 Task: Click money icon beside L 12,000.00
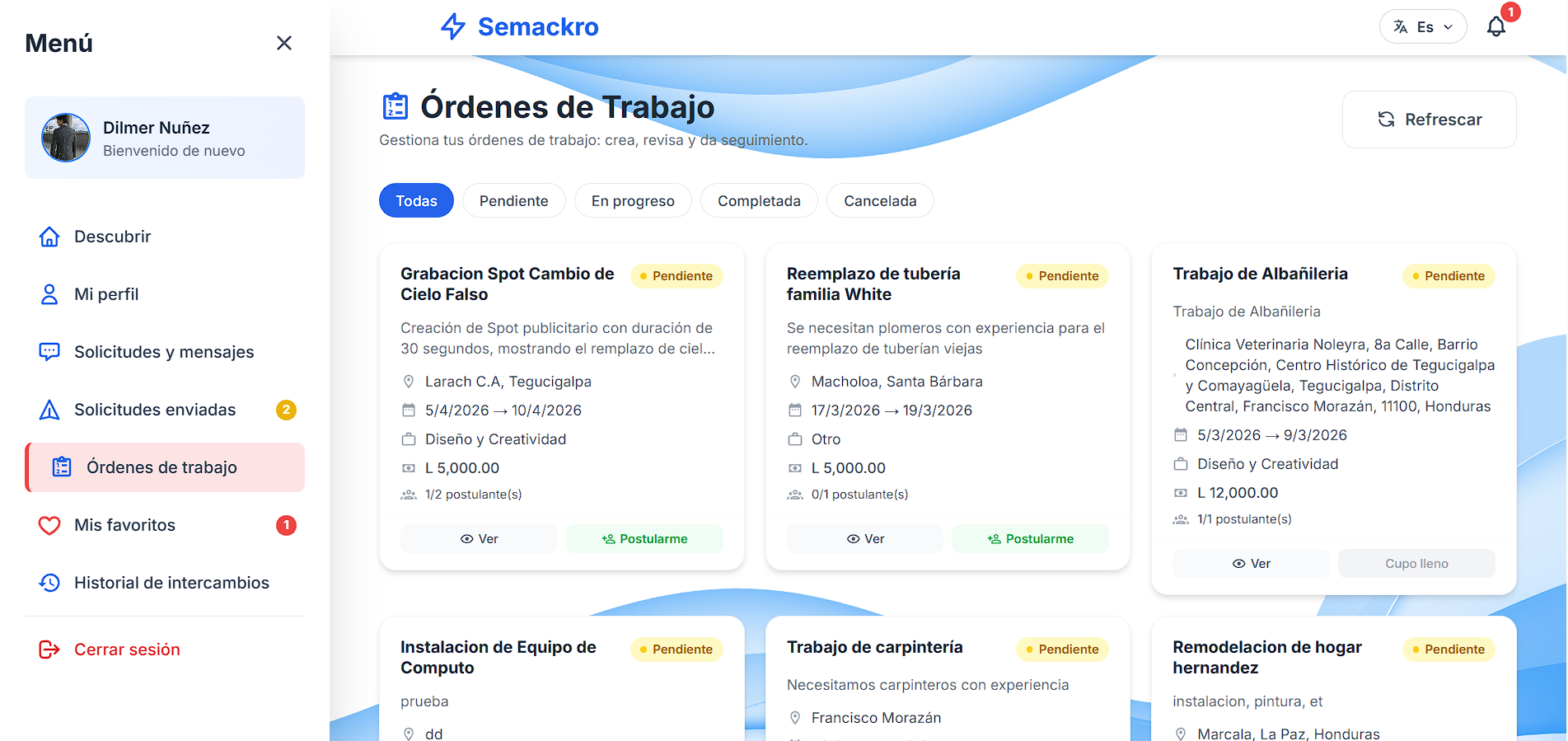tap(1181, 493)
